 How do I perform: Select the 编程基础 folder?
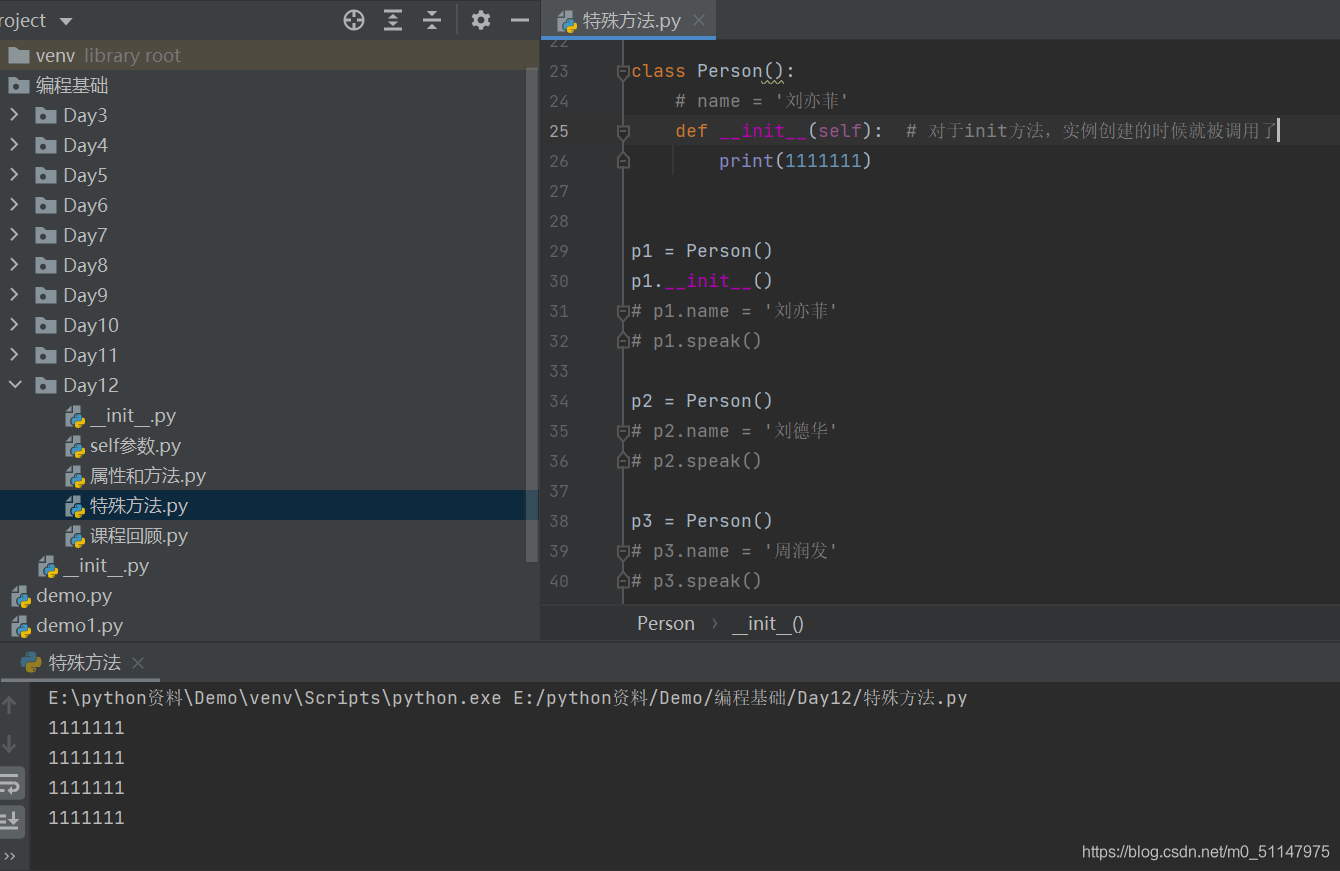[262, 86]
